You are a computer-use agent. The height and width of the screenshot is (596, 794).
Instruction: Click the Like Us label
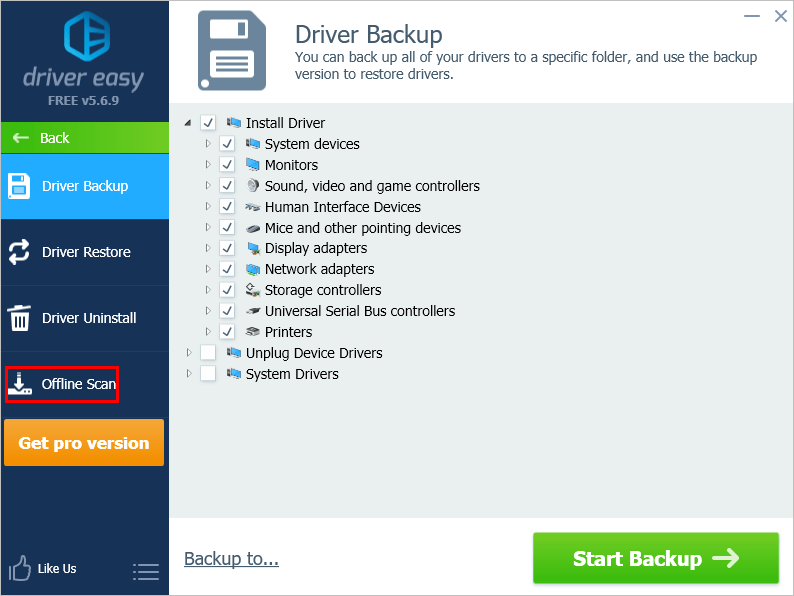click(57, 569)
